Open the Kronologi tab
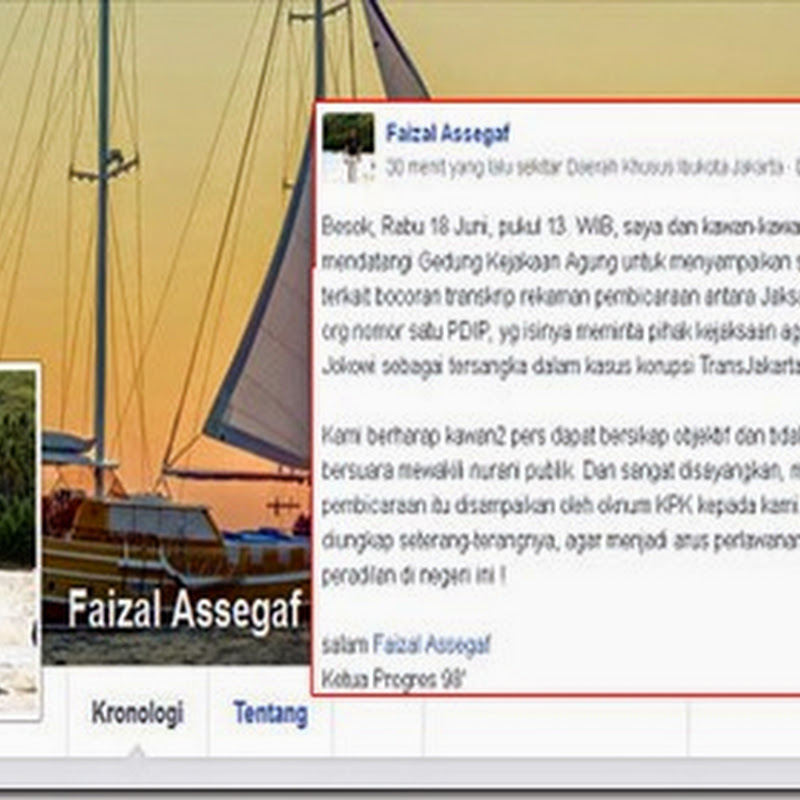The width and height of the screenshot is (800, 800). coord(137,712)
